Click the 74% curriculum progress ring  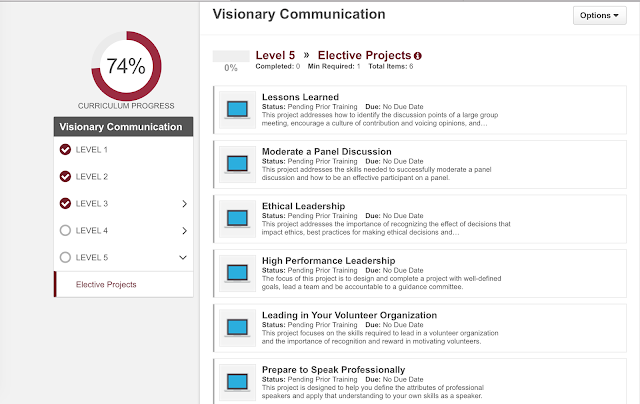point(126,66)
